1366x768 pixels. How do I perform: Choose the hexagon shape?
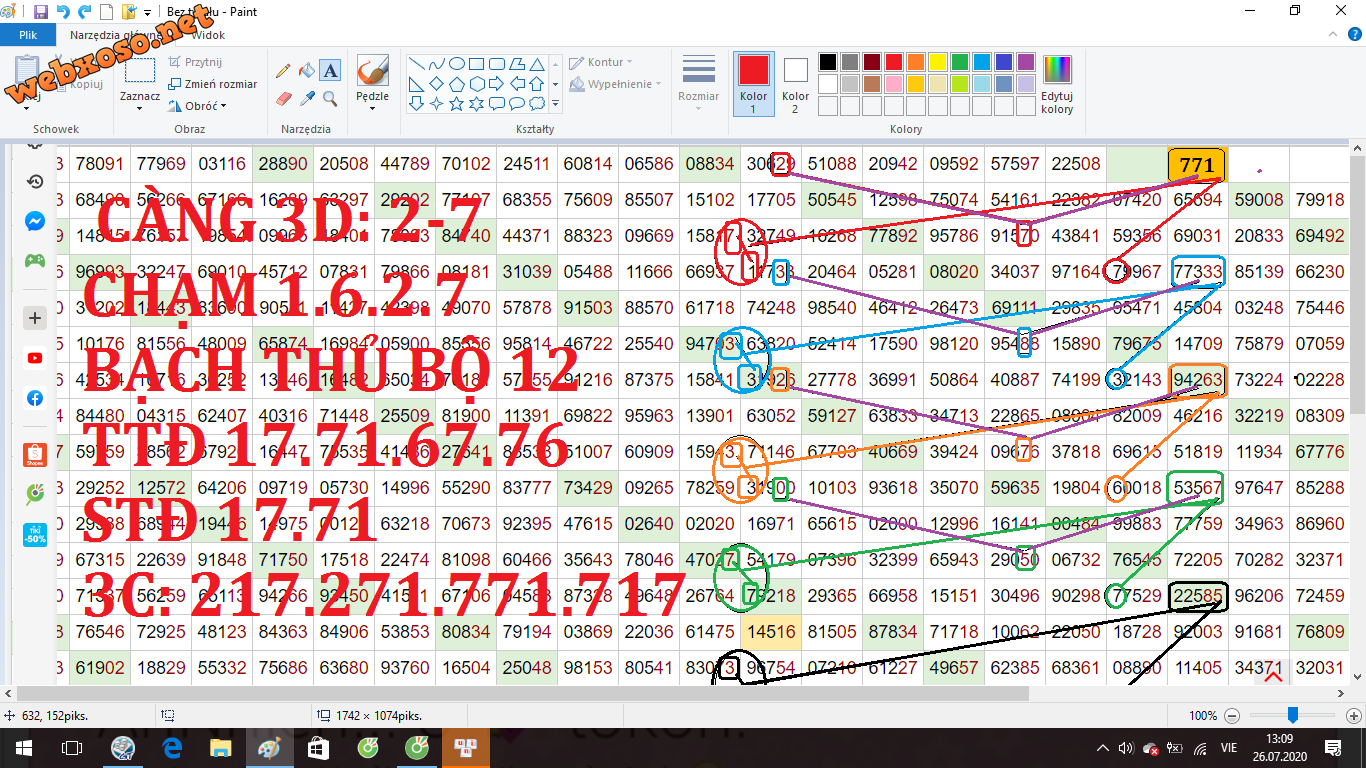(x=477, y=83)
